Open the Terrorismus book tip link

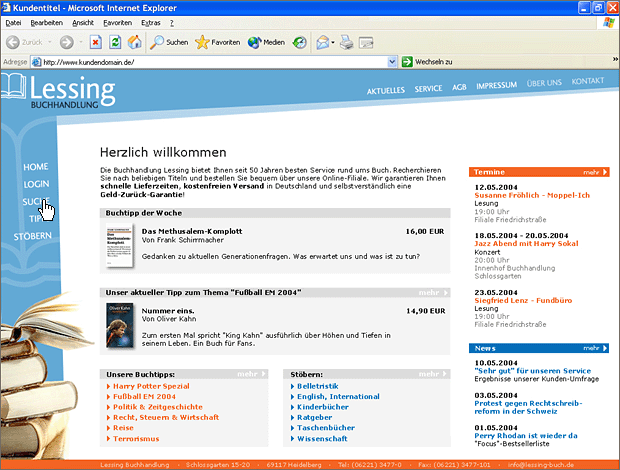pos(136,439)
